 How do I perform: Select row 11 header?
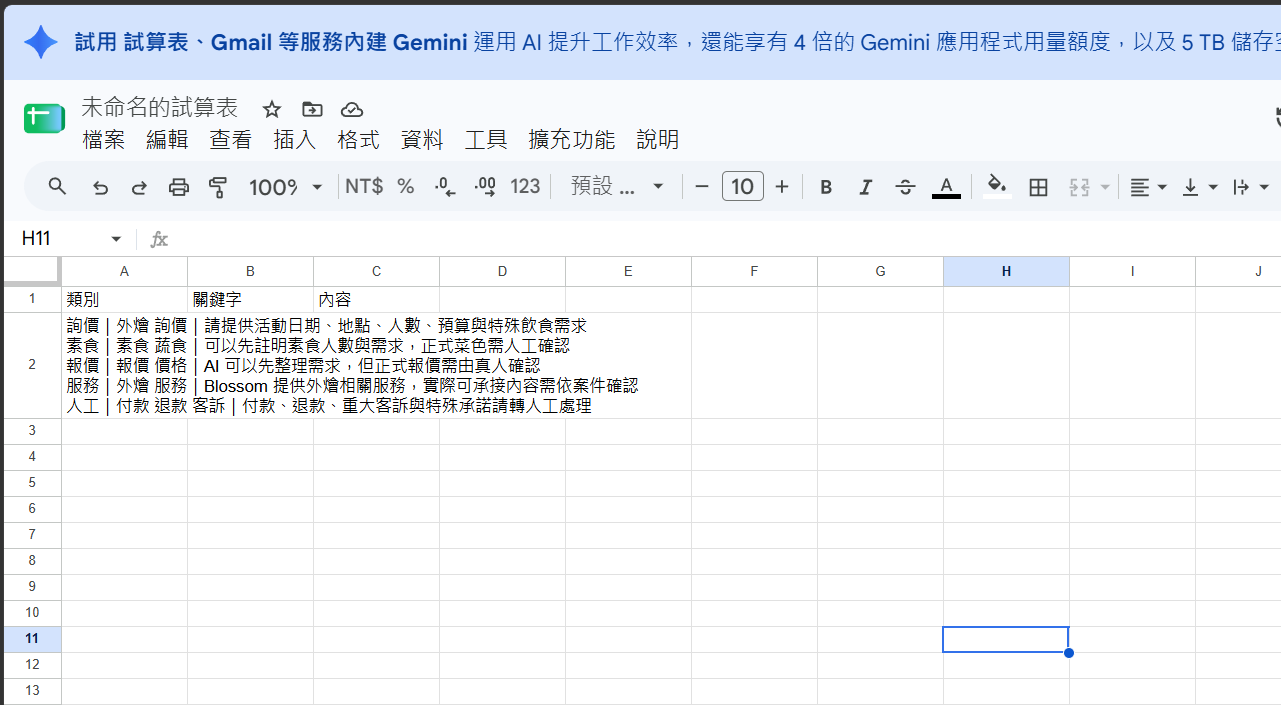(32, 638)
